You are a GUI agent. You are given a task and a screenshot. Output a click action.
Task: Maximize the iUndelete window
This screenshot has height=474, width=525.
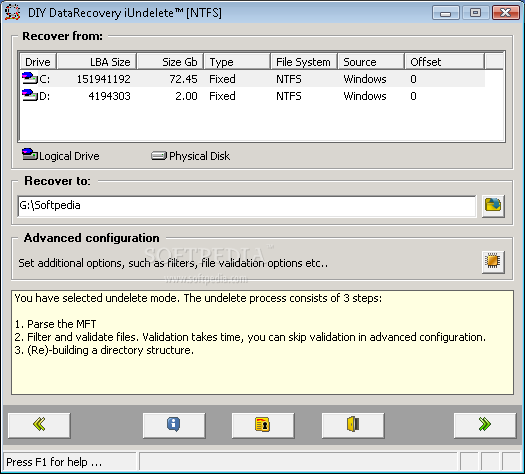pyautogui.click(x=475, y=13)
